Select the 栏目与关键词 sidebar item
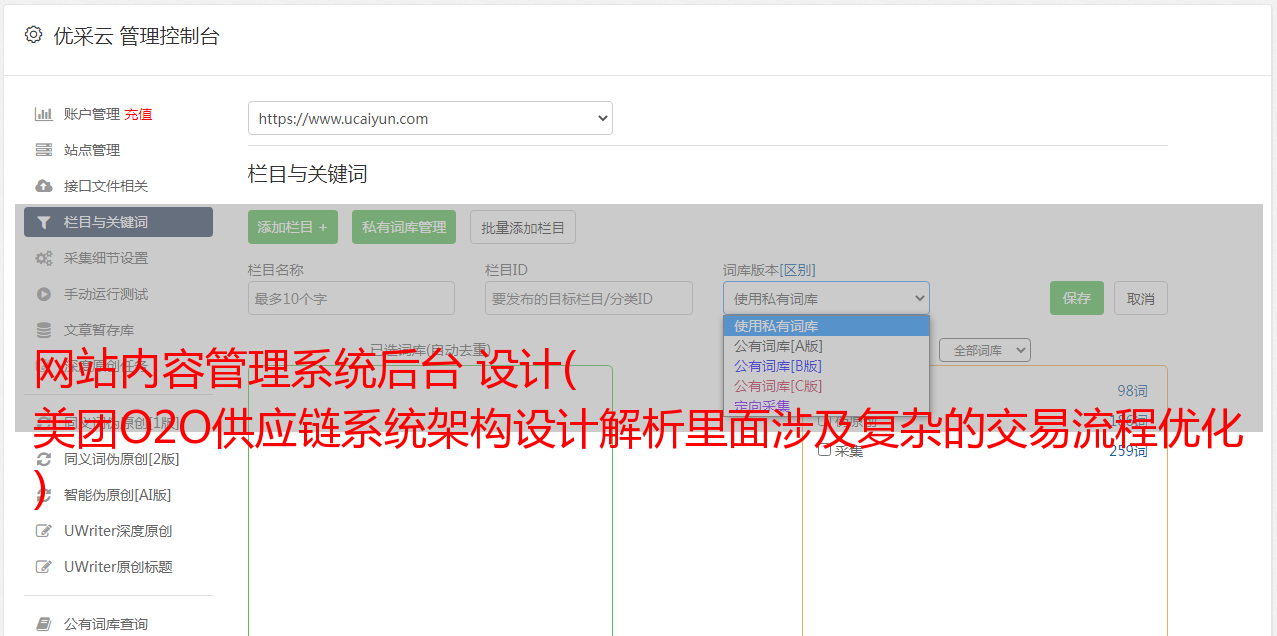 [x=118, y=222]
